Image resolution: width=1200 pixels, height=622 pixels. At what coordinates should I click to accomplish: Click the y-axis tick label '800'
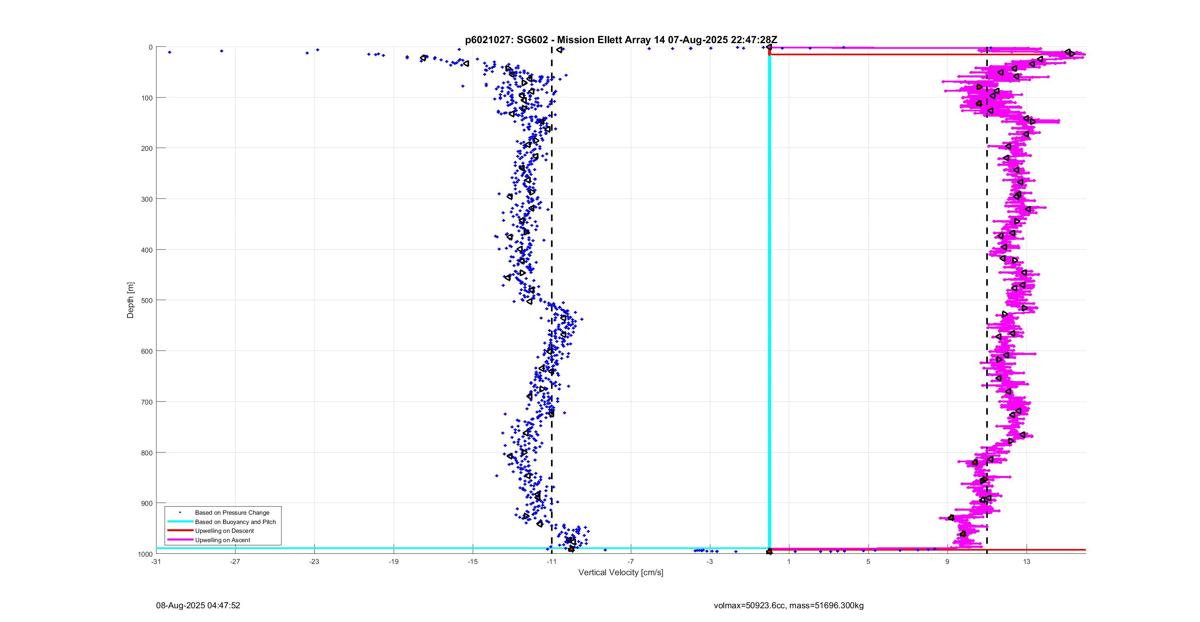coord(146,453)
